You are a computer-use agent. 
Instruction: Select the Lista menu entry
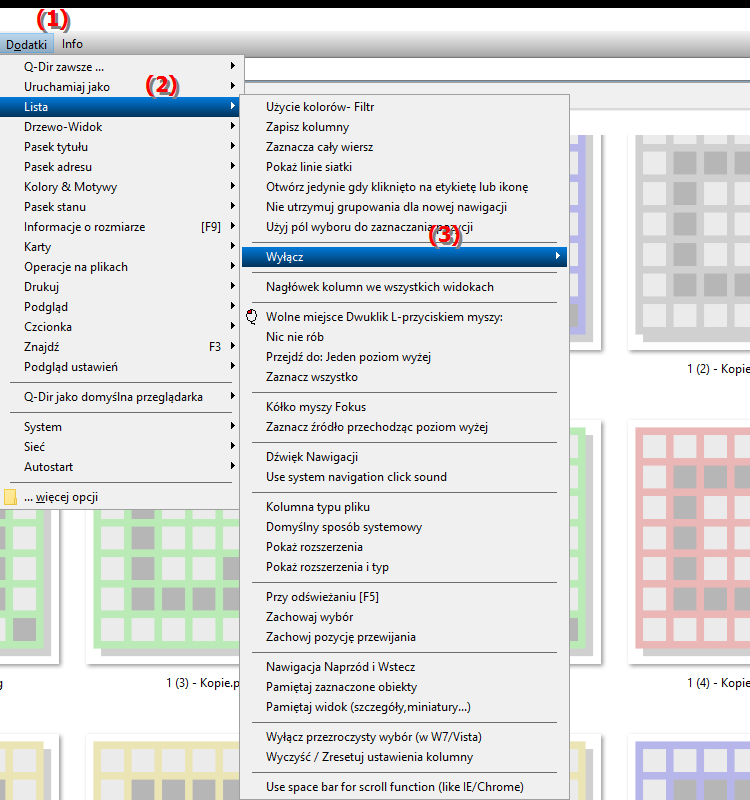[120, 107]
